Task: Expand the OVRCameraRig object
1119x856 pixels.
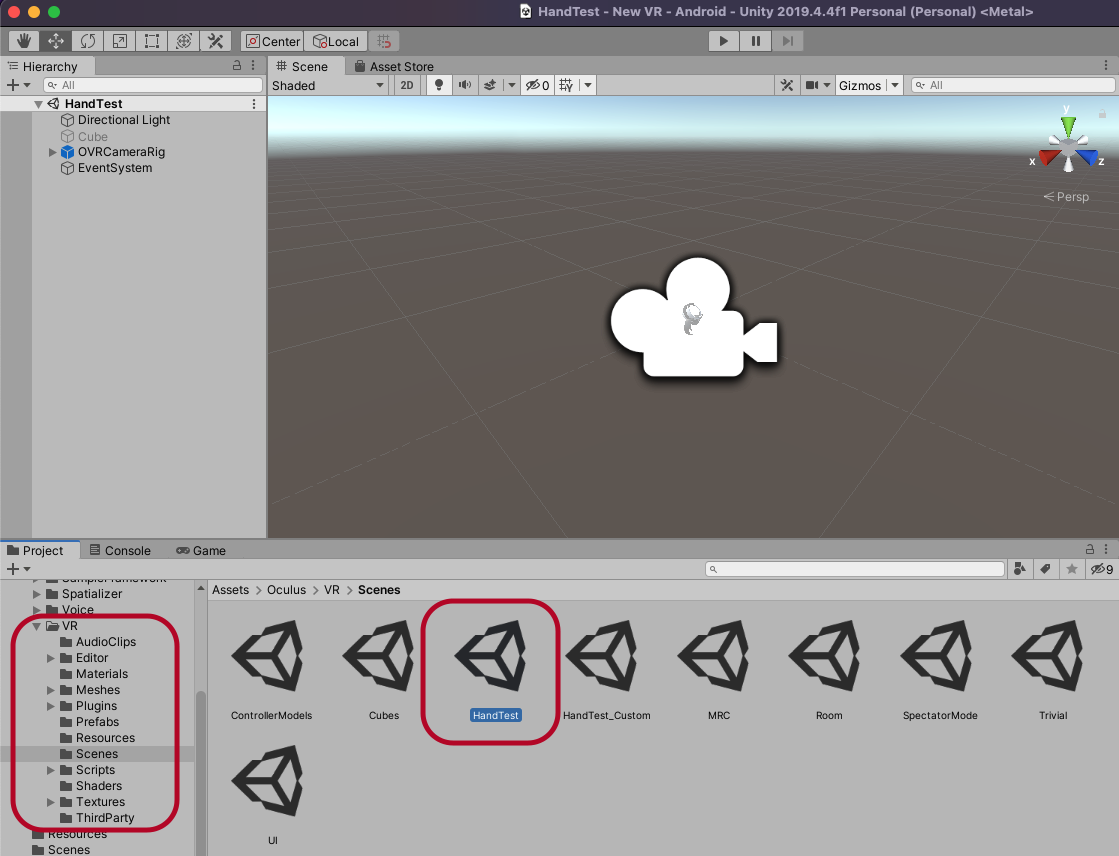Action: coord(52,152)
